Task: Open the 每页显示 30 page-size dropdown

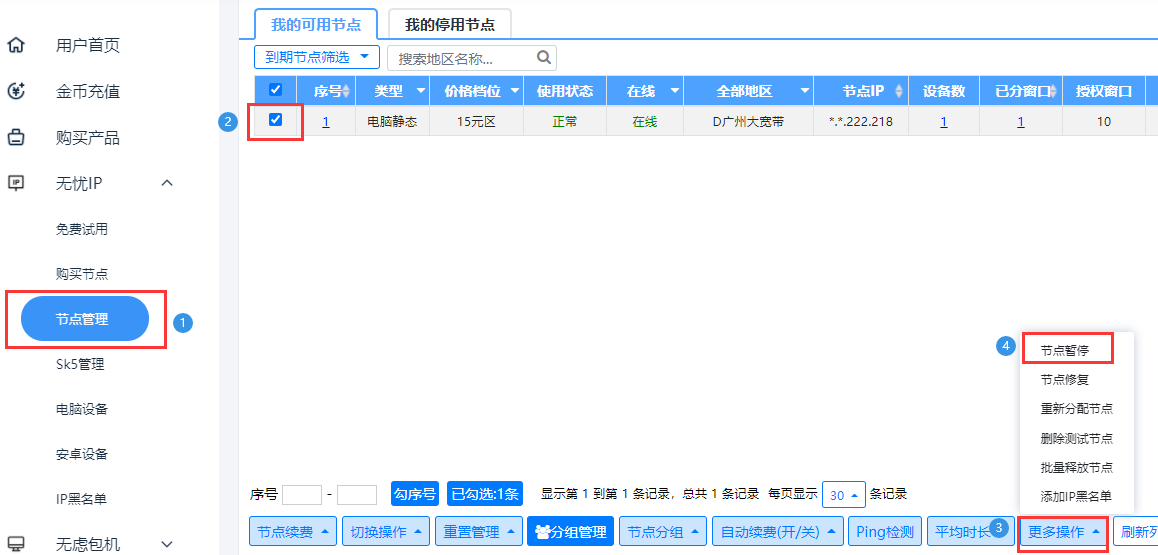Action: (843, 495)
